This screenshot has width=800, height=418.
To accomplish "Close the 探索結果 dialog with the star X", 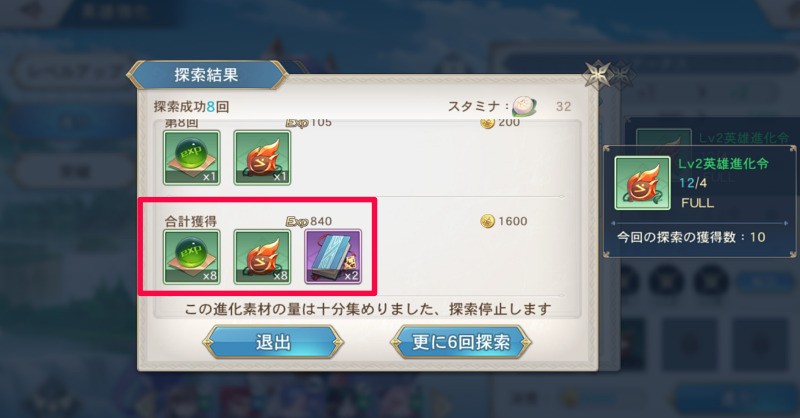I will click(x=599, y=76).
